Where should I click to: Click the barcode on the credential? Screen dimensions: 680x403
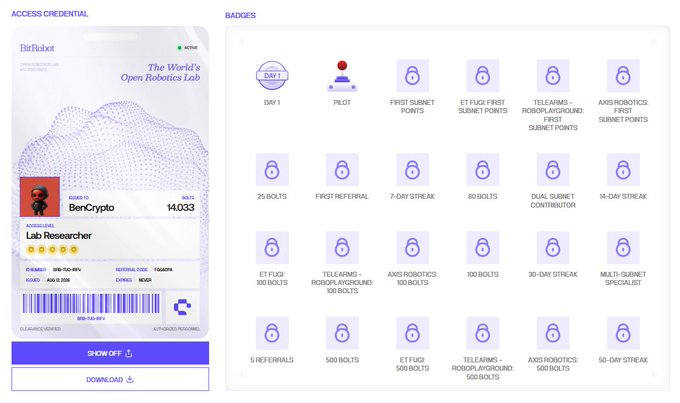tap(91, 303)
